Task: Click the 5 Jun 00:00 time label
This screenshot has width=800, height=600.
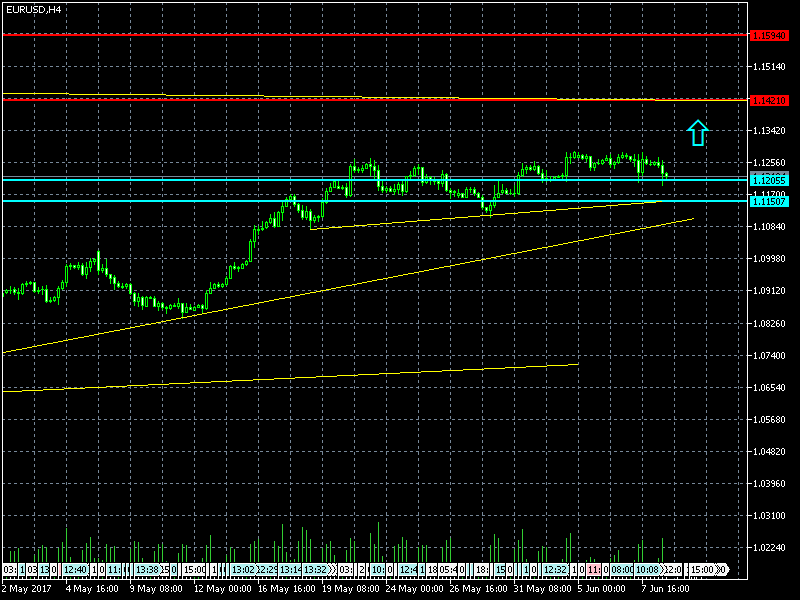Action: 602,589
